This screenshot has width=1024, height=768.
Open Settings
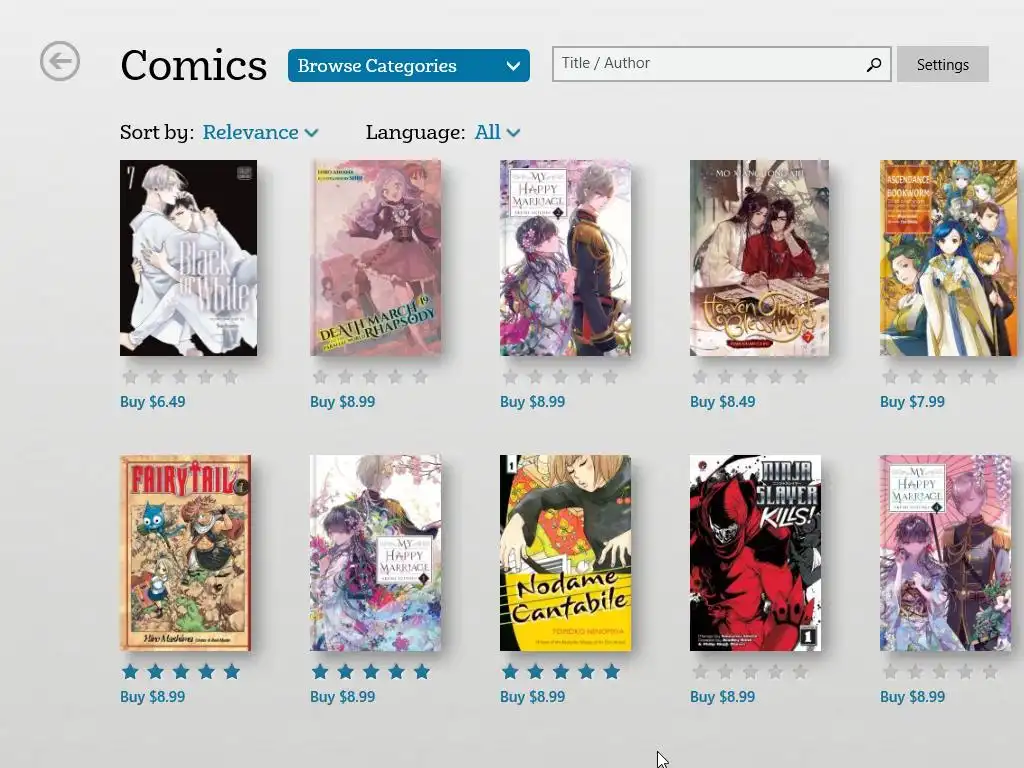[x=942, y=64]
